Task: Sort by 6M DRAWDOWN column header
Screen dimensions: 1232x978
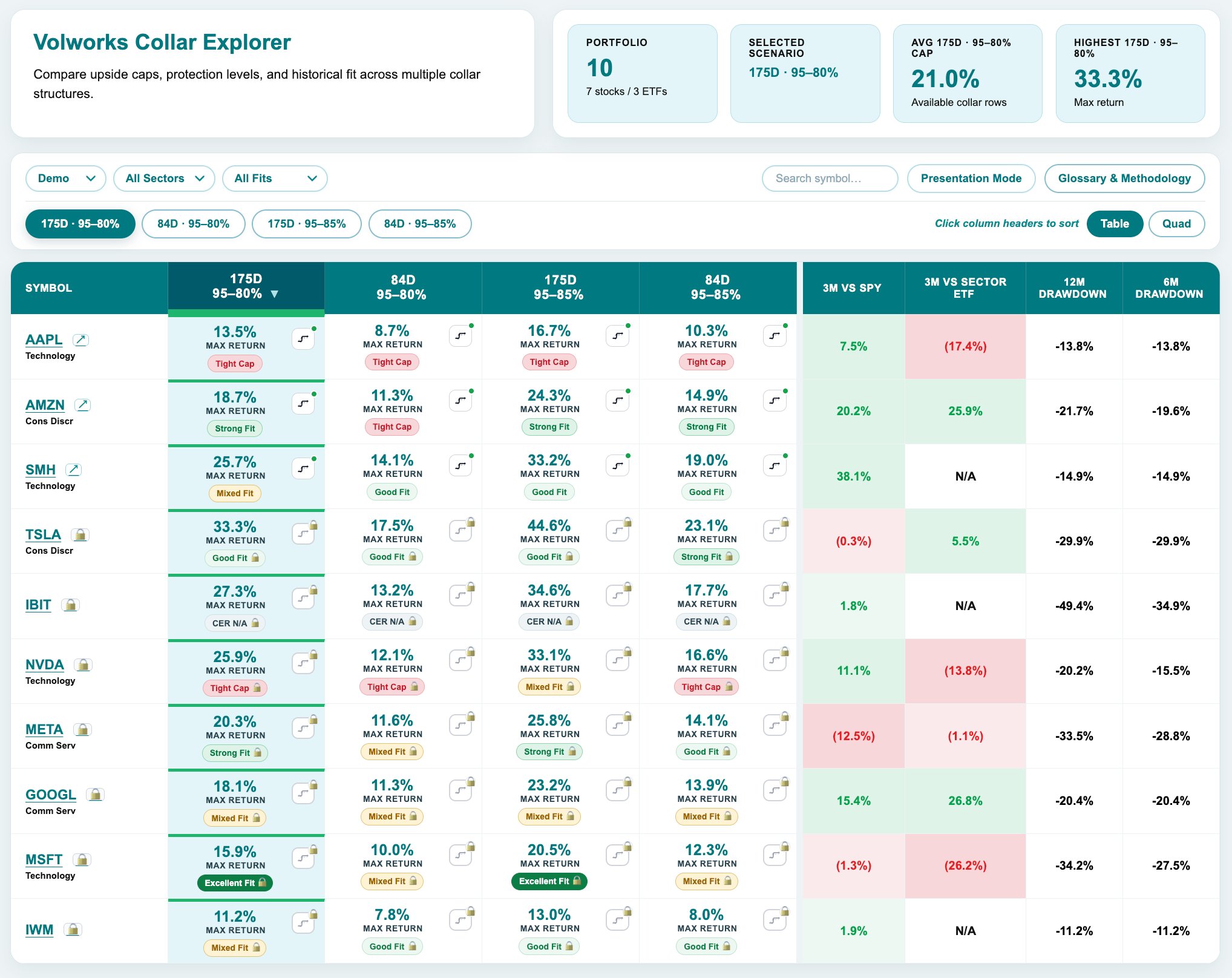Action: click(x=1170, y=287)
